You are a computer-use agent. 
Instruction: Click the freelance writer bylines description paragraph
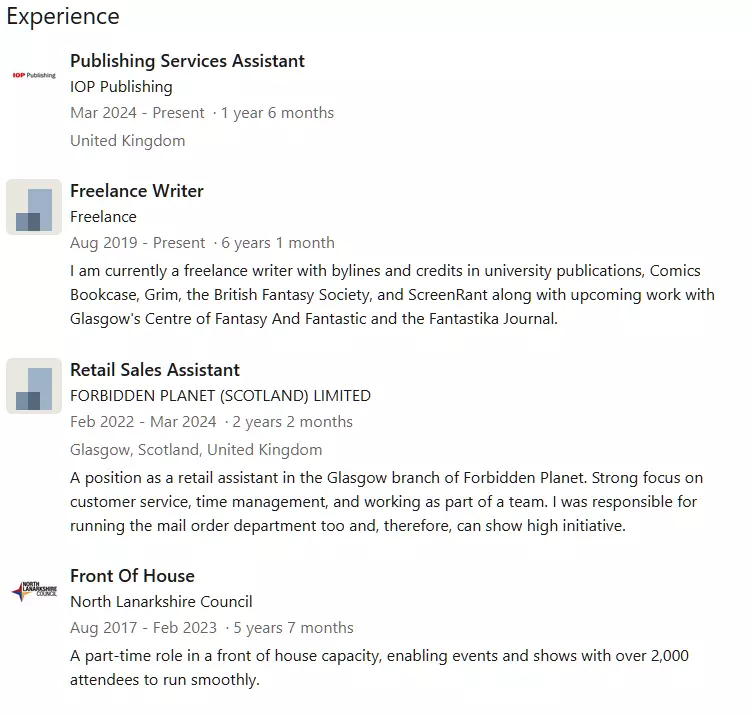pyautogui.click(x=392, y=295)
